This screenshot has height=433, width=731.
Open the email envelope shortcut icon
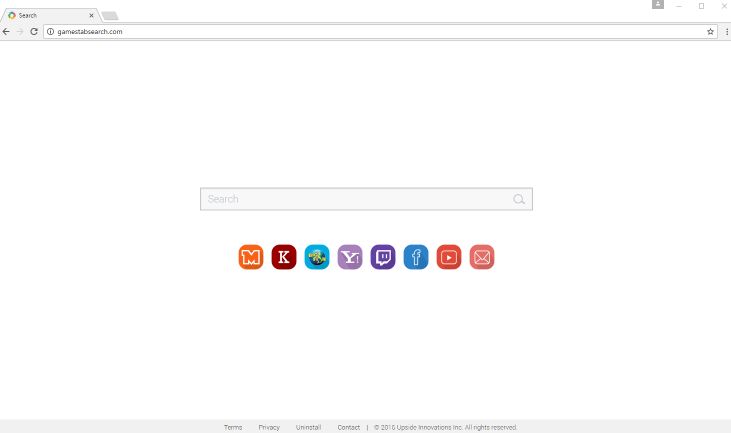482,257
